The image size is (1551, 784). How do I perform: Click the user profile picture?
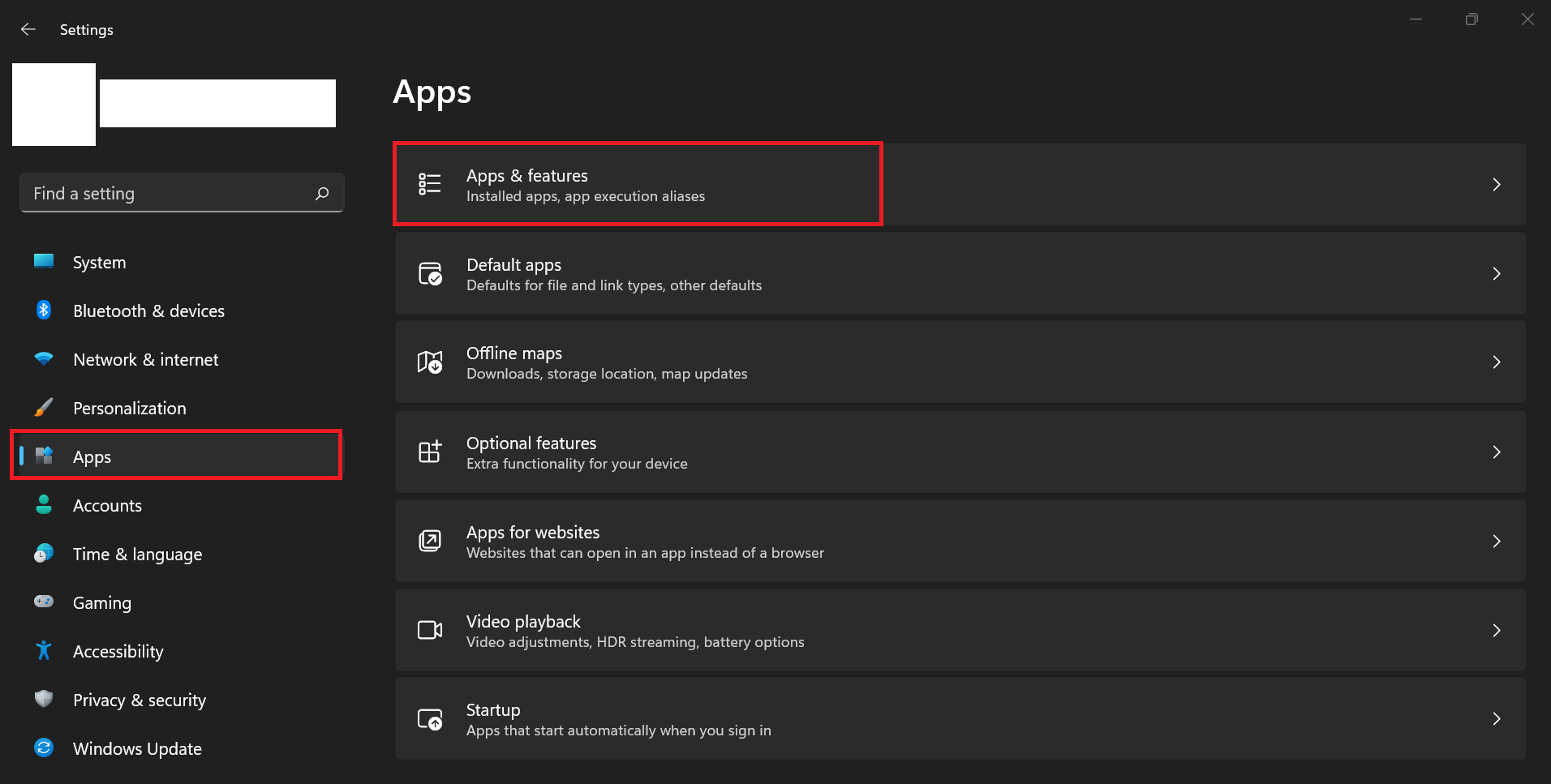54,105
